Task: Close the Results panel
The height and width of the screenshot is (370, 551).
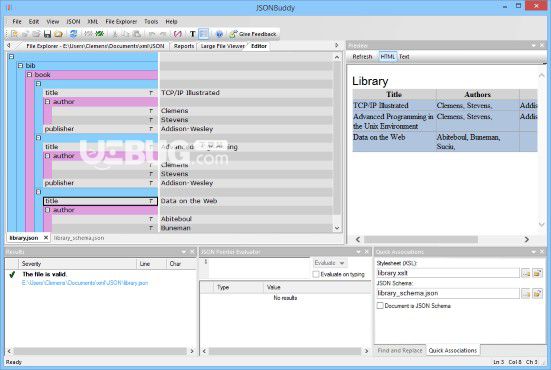Action: [x=192, y=252]
